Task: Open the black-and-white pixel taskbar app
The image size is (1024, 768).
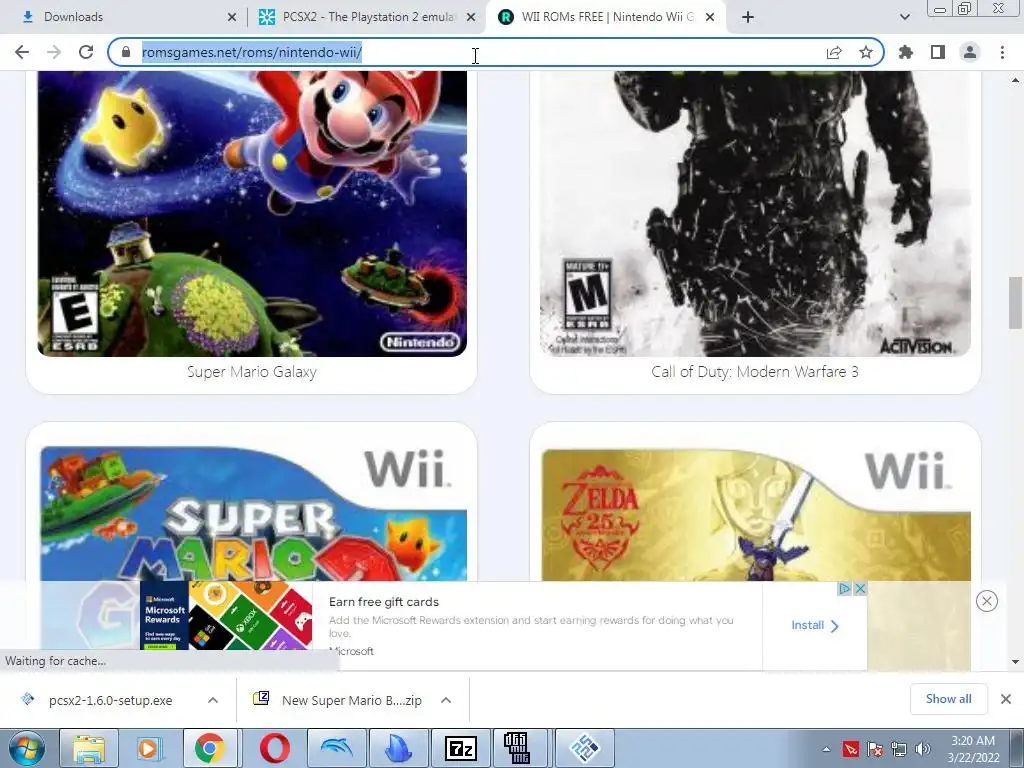Action: tap(520, 748)
